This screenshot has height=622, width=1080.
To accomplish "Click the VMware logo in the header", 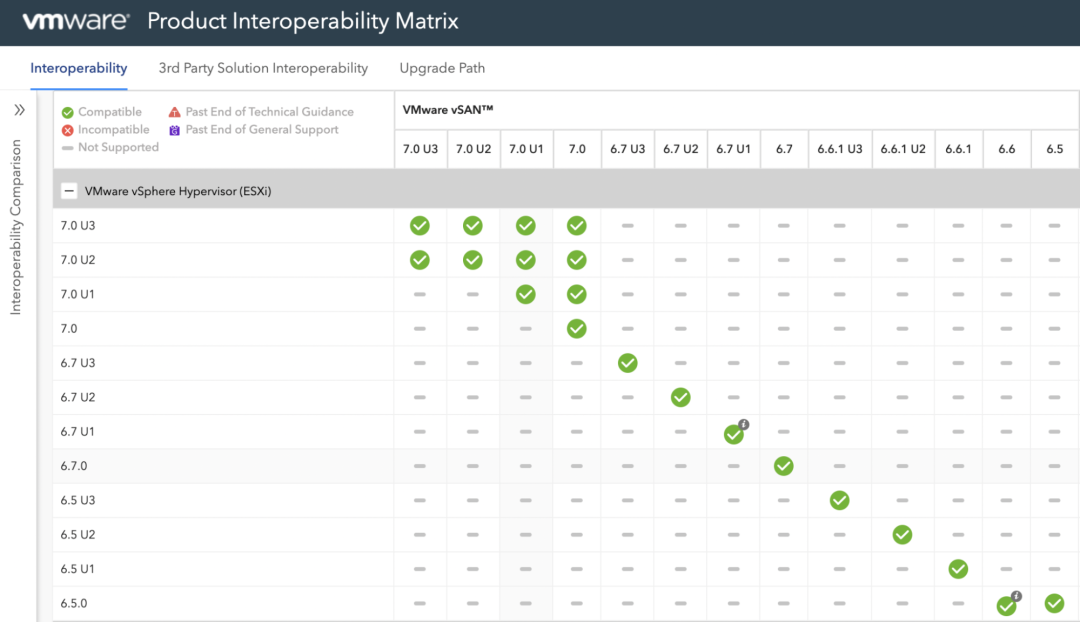I will point(76,21).
